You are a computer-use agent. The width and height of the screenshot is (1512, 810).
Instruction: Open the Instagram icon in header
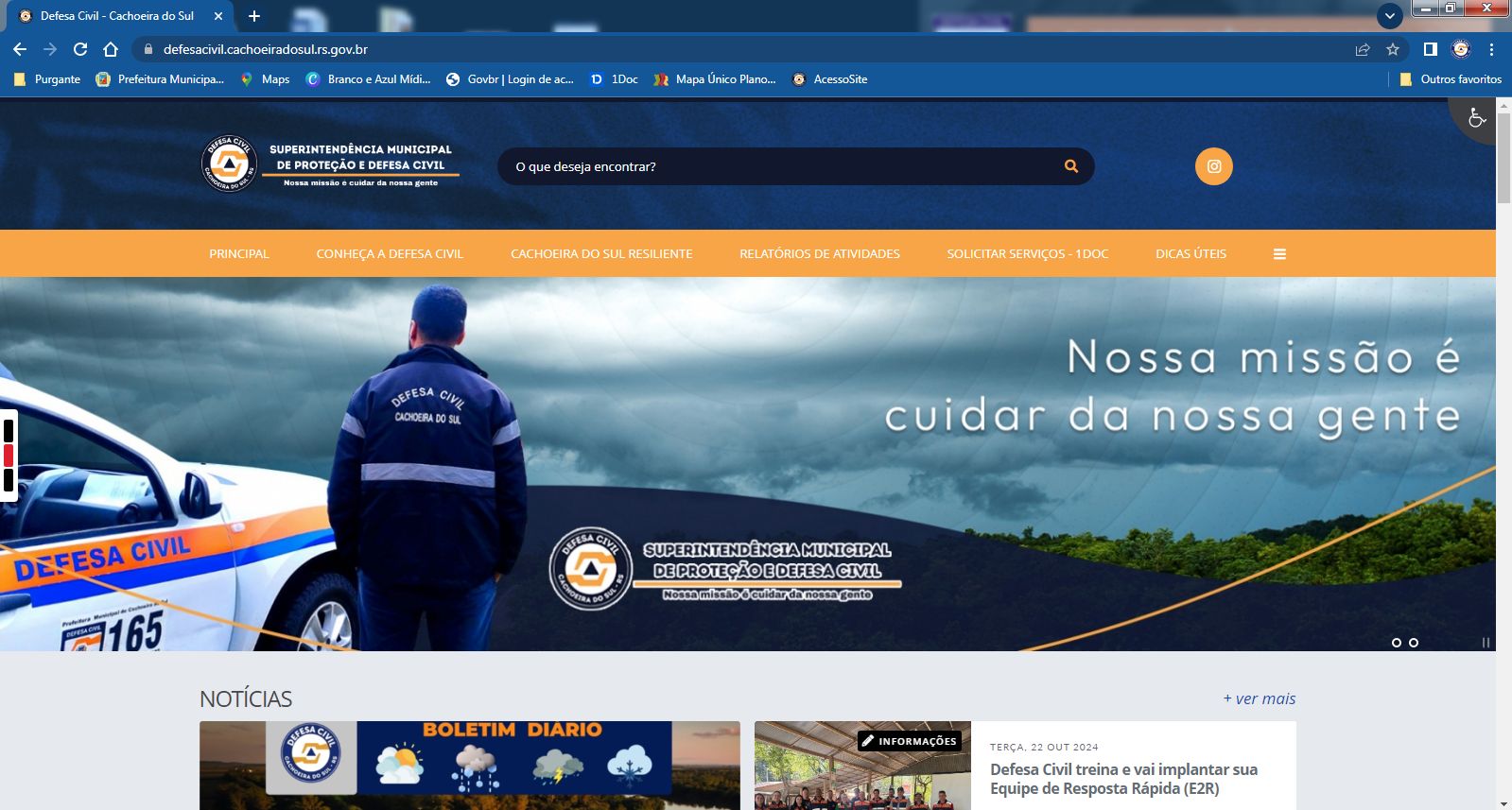coord(1213,166)
